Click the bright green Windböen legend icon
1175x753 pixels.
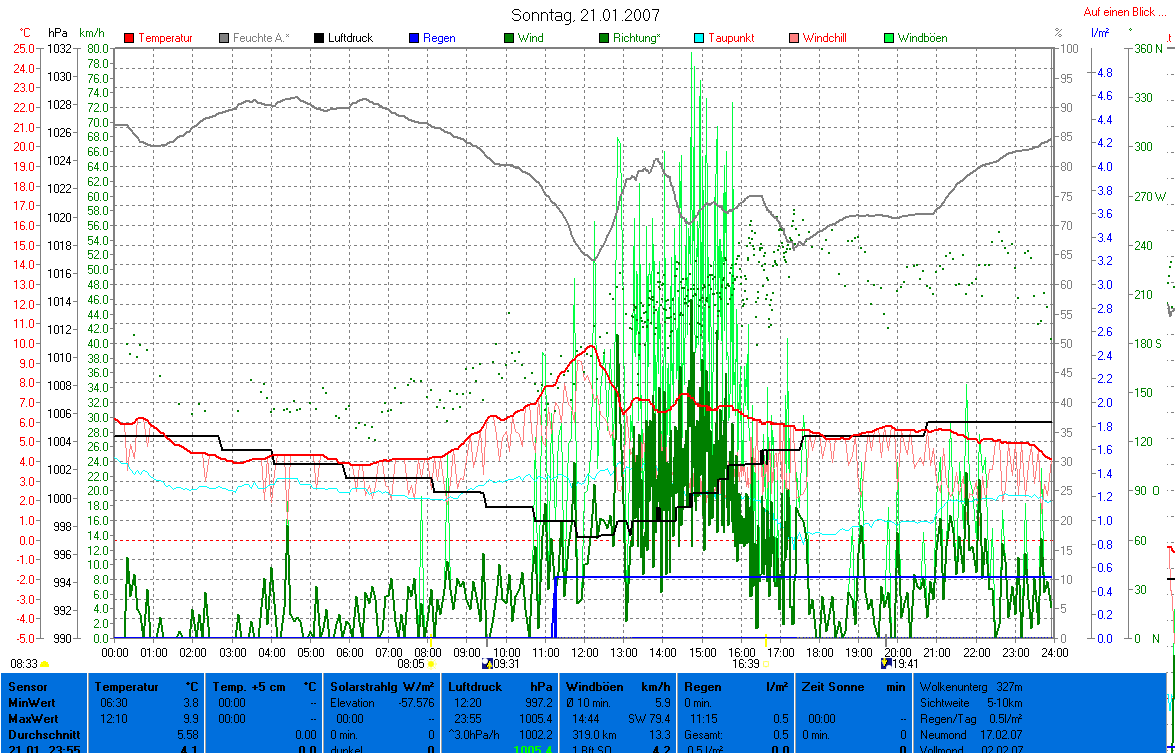(x=889, y=38)
